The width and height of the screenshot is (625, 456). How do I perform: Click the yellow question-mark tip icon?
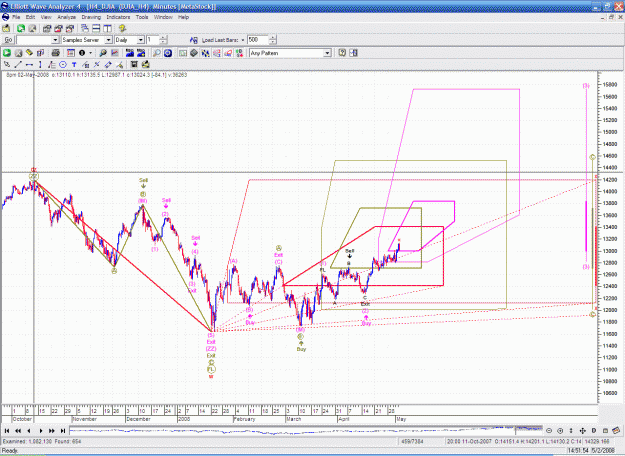[x=122, y=28]
